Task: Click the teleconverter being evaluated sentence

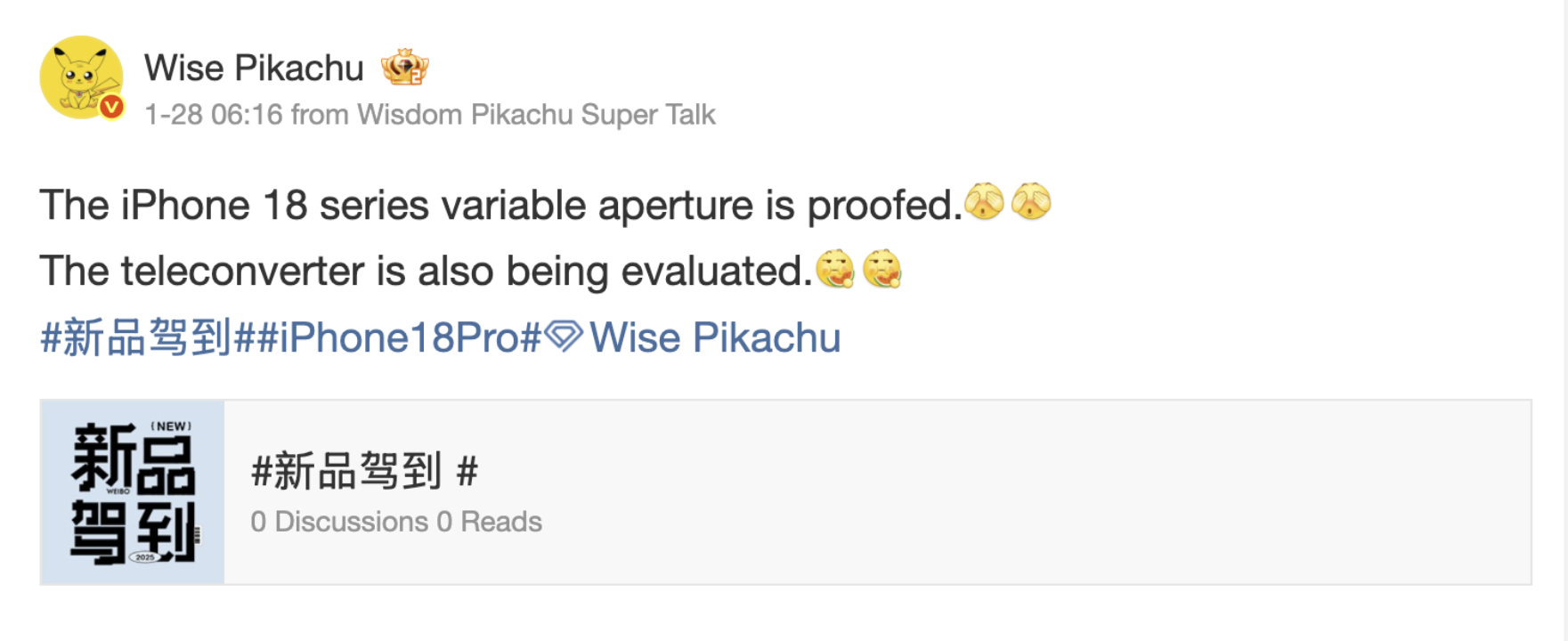Action: (x=426, y=272)
